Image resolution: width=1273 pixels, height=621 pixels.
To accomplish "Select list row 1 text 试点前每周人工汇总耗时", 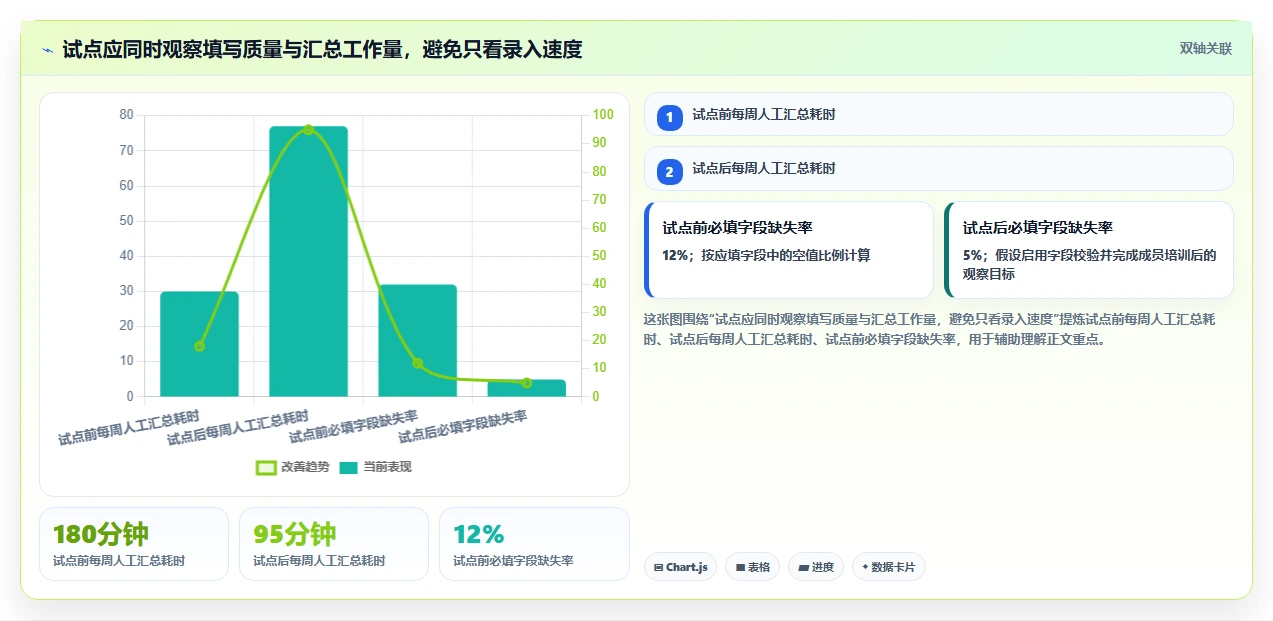I will (764, 115).
